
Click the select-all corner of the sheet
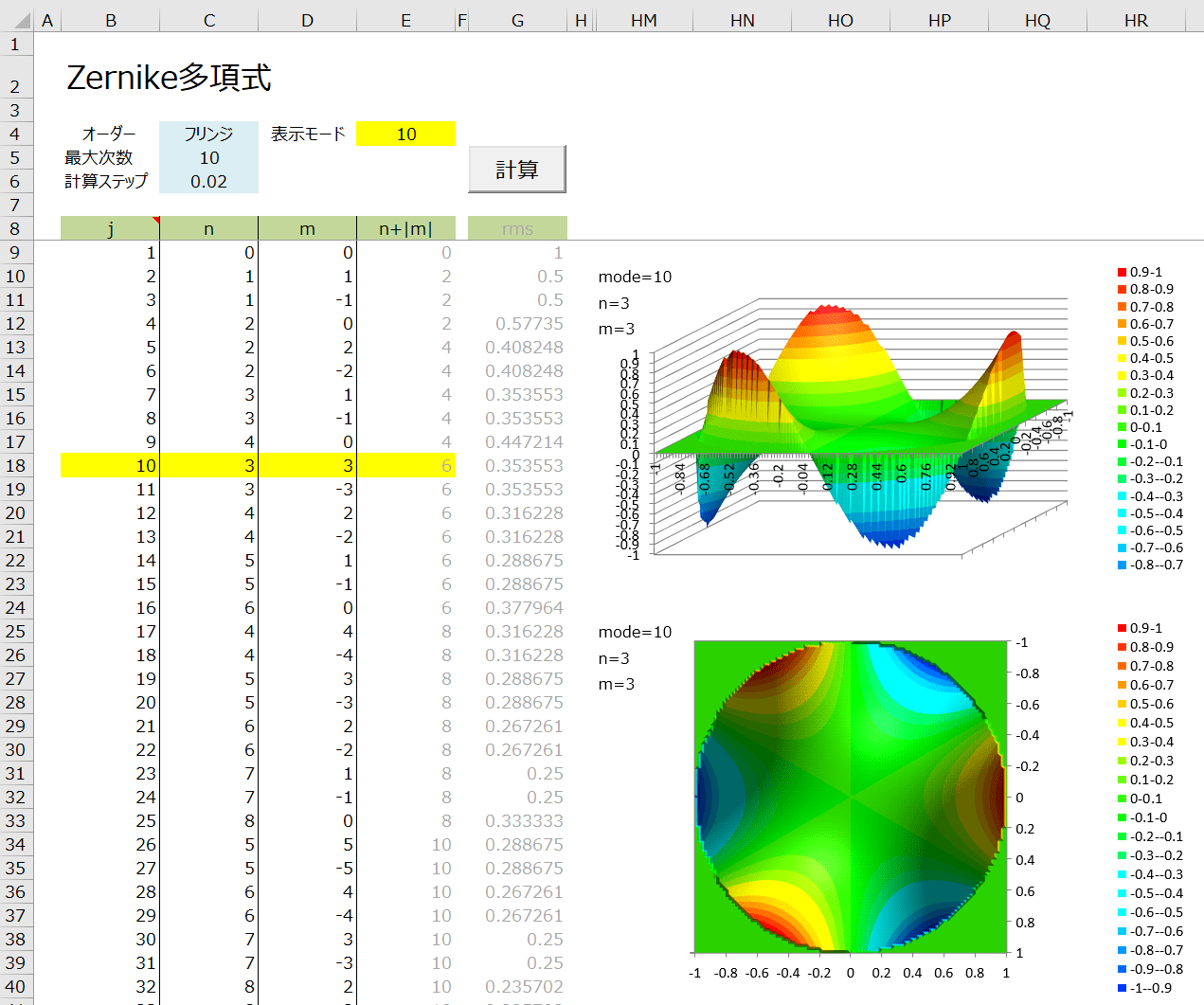[x=16, y=20]
